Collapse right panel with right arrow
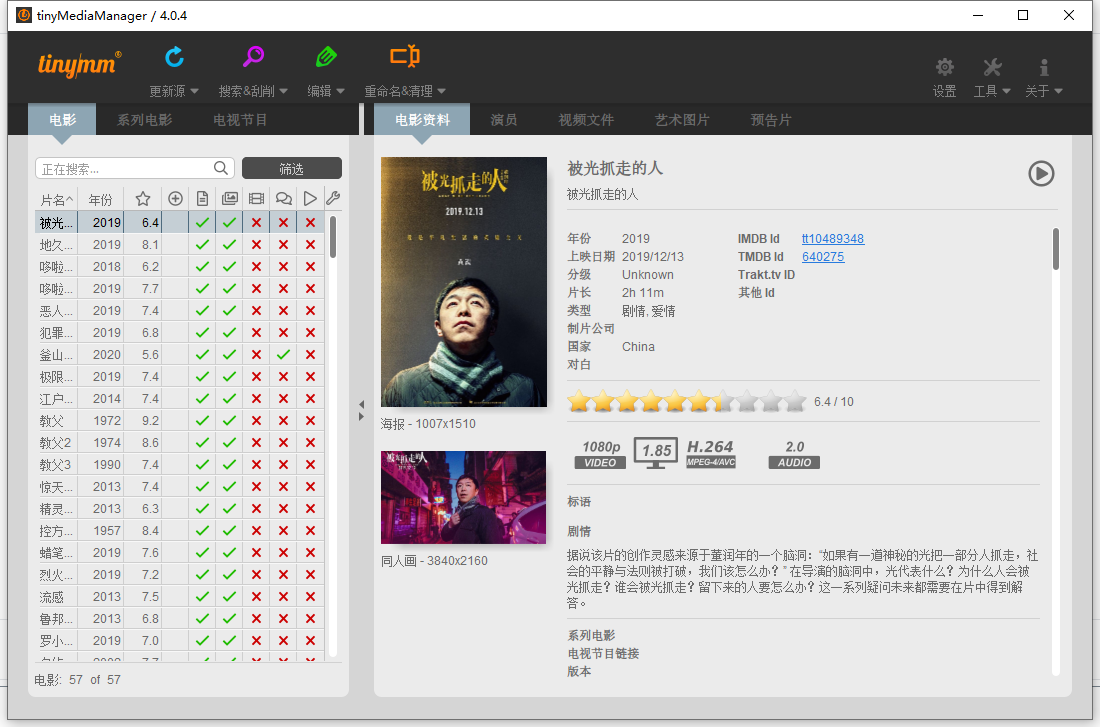The height and width of the screenshot is (727, 1100). pos(361,417)
